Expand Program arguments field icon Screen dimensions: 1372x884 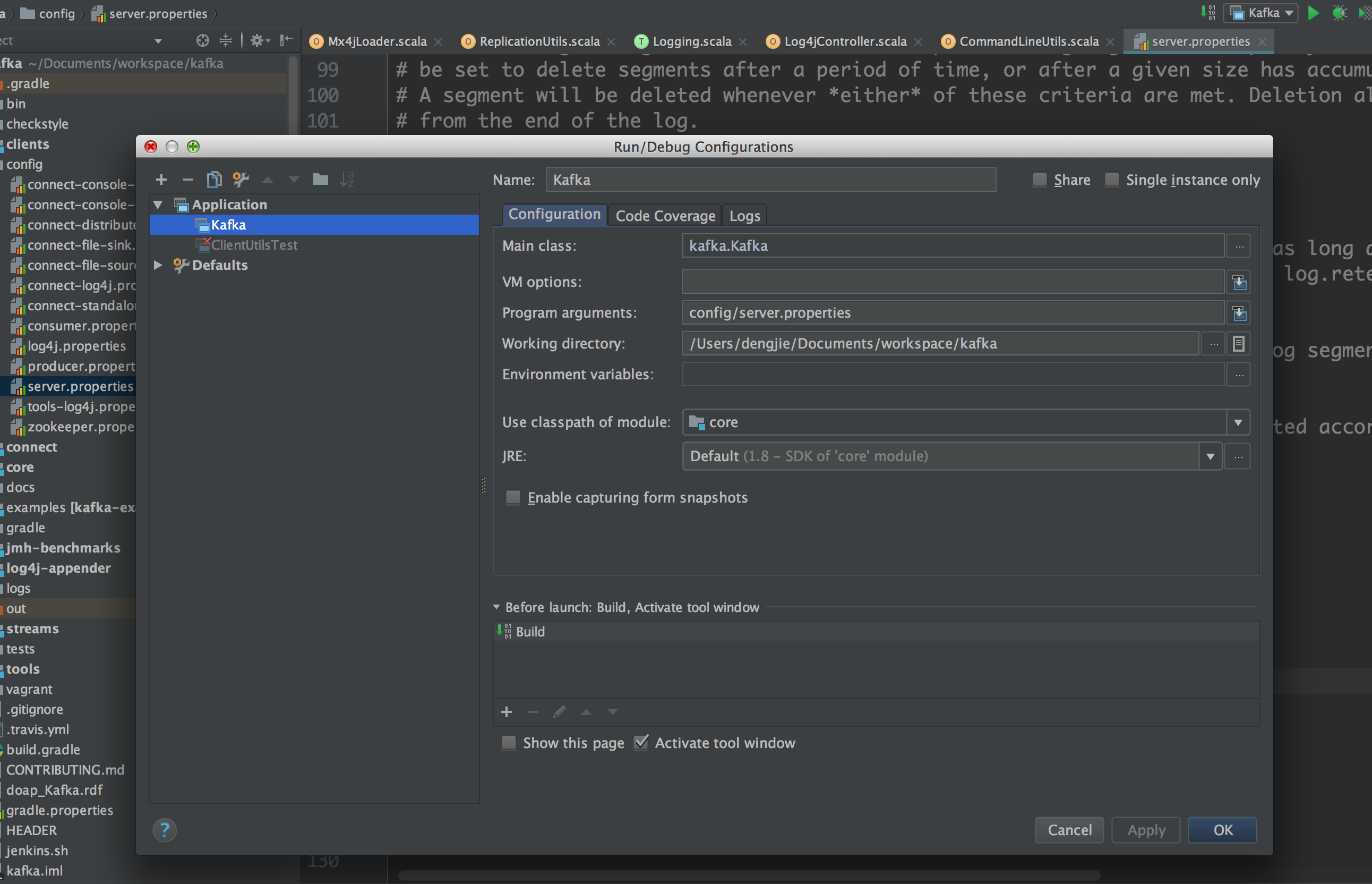click(x=1239, y=313)
